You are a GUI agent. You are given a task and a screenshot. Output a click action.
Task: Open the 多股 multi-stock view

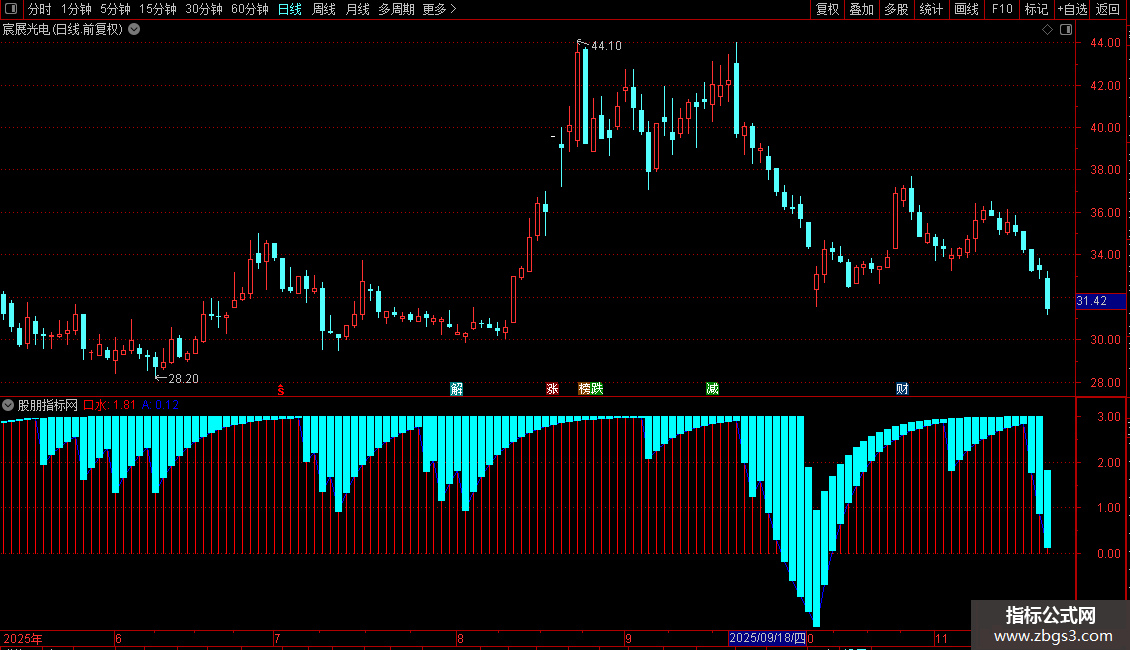(x=897, y=9)
